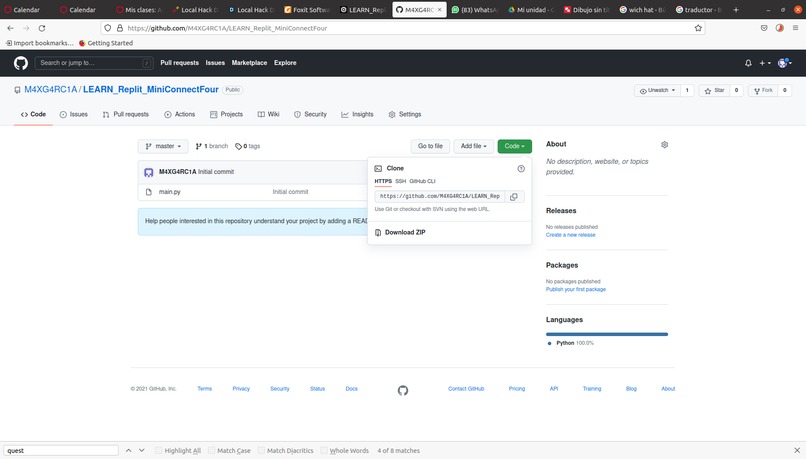Click the Go to file button
The image size is (806, 459).
[x=430, y=146]
